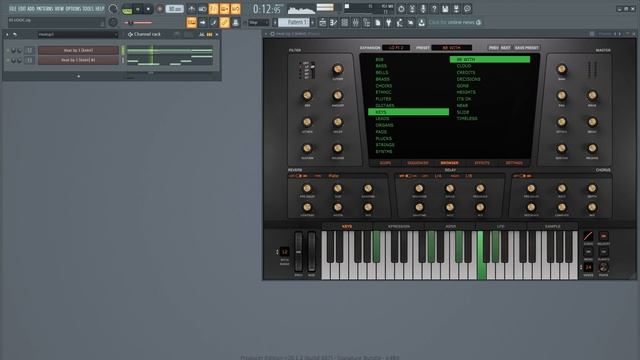640x360 pixels.
Task: Switch to the EFFECTS tab in plugin
Action: 482,163
